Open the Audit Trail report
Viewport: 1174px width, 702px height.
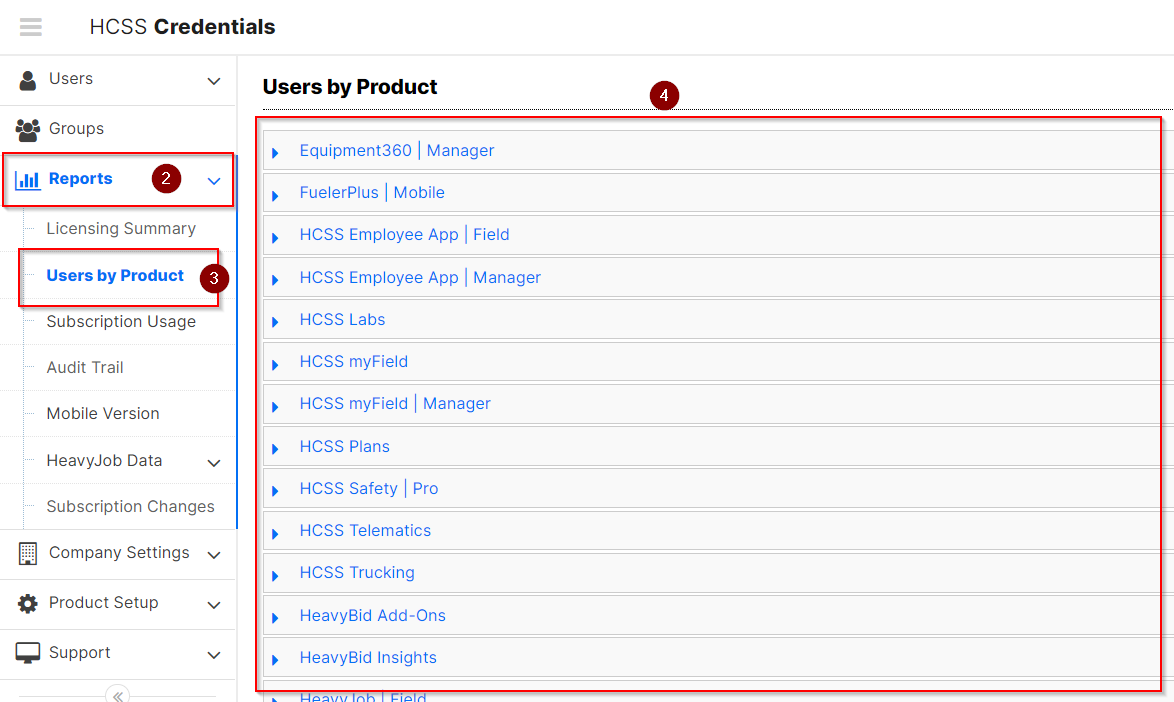pos(86,367)
